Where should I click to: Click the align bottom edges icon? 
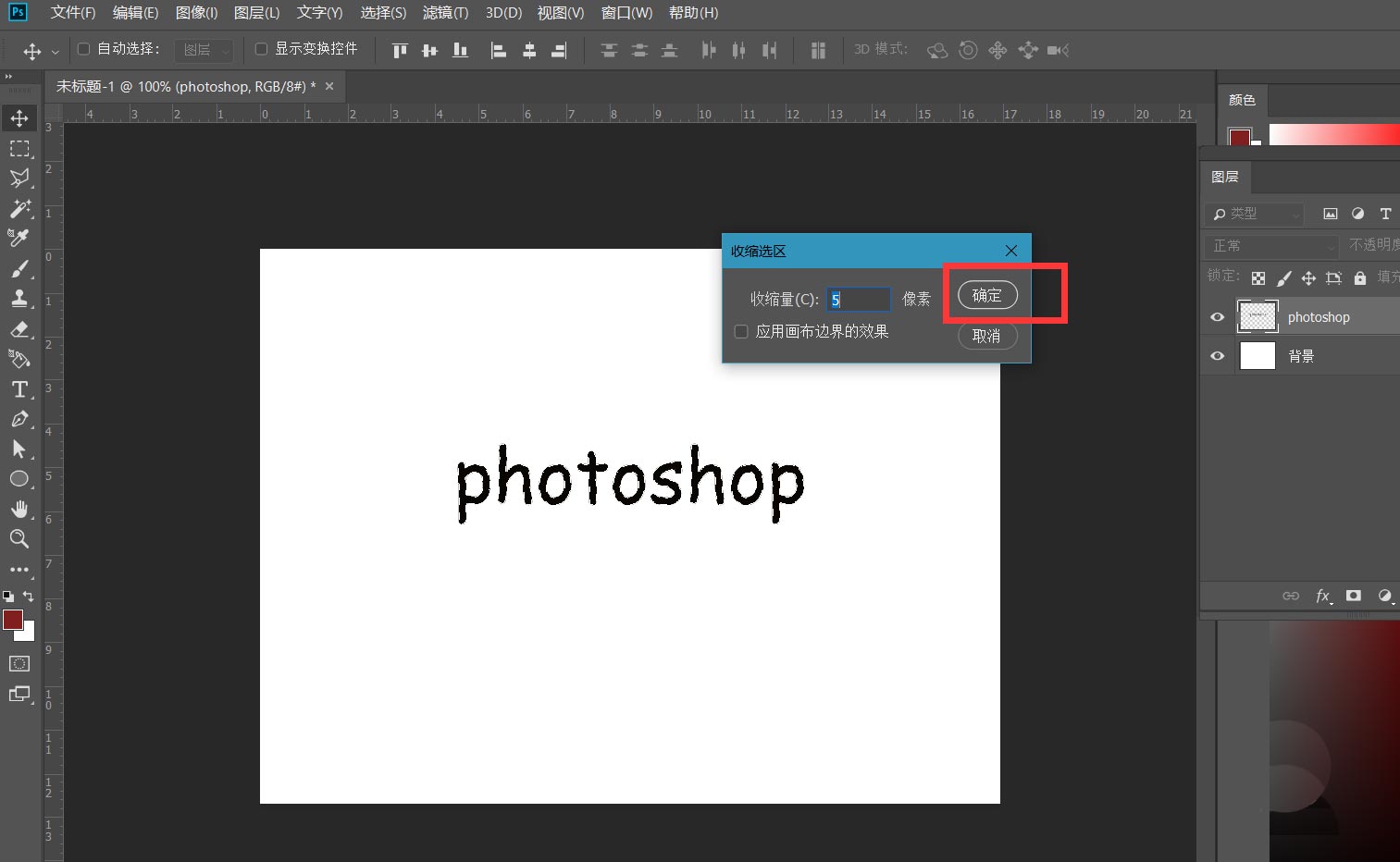point(460,50)
